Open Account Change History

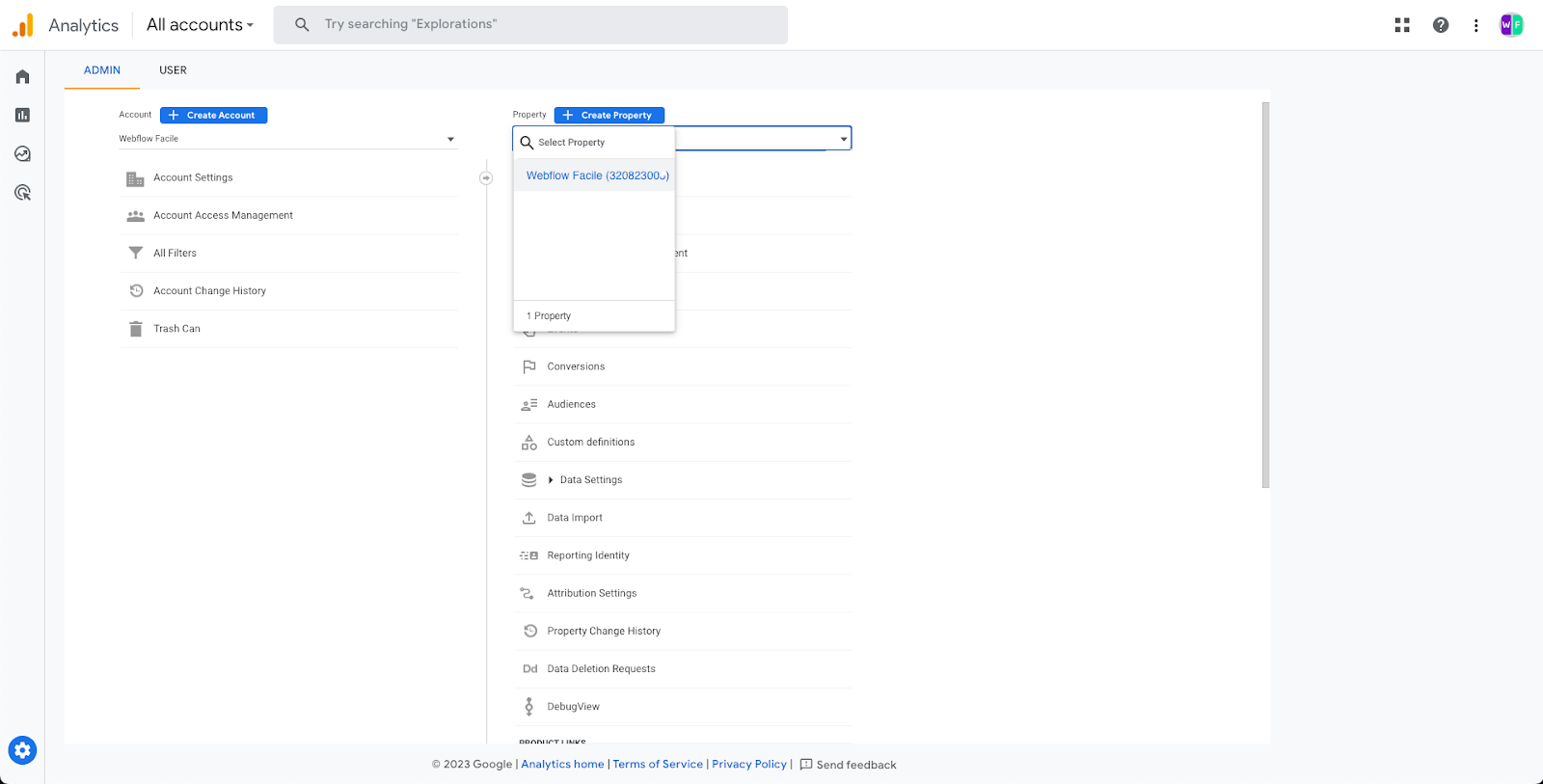[209, 290]
